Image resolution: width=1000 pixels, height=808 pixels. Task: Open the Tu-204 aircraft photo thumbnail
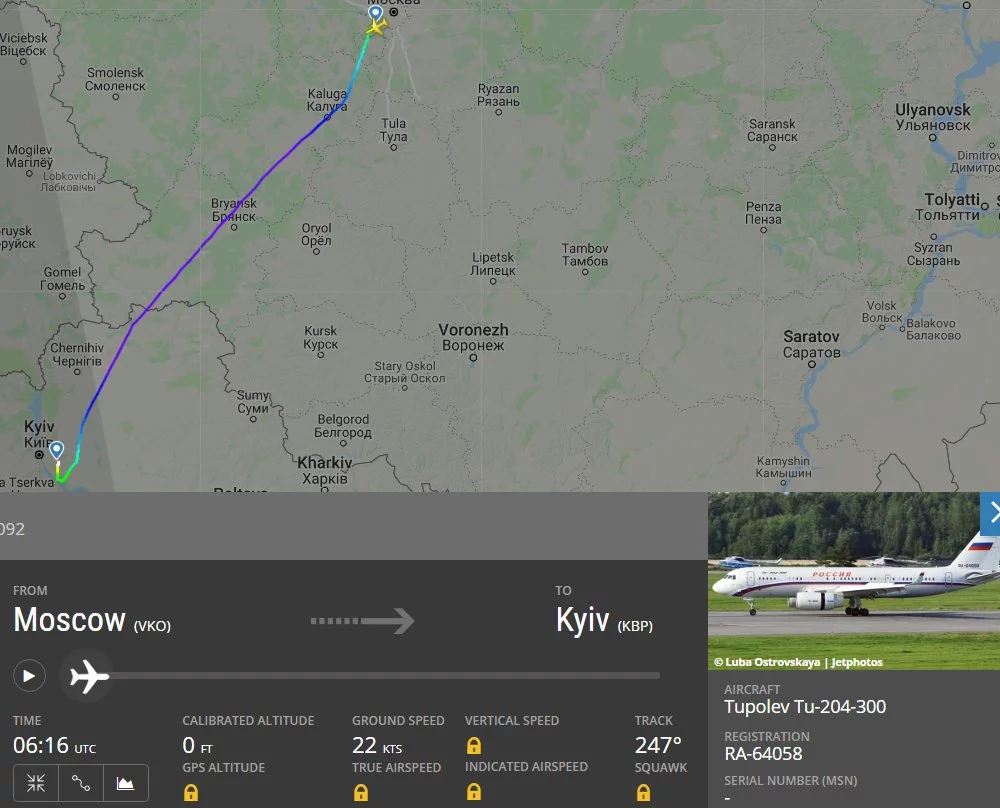pos(854,580)
